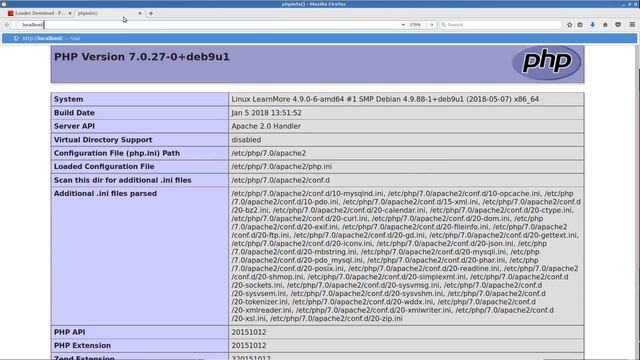Click the PHP Version 7.0.27-0+deb9u1 heading
This screenshot has width=640, height=360.
click(x=142, y=57)
